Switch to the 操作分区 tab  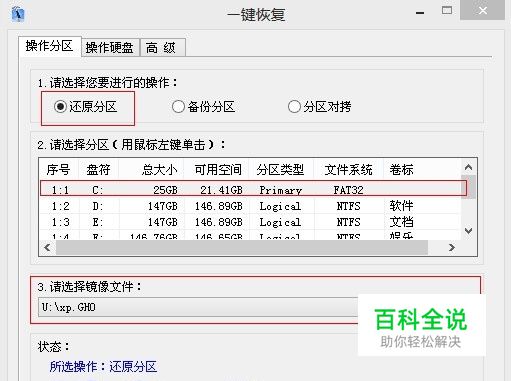pyautogui.click(x=49, y=46)
